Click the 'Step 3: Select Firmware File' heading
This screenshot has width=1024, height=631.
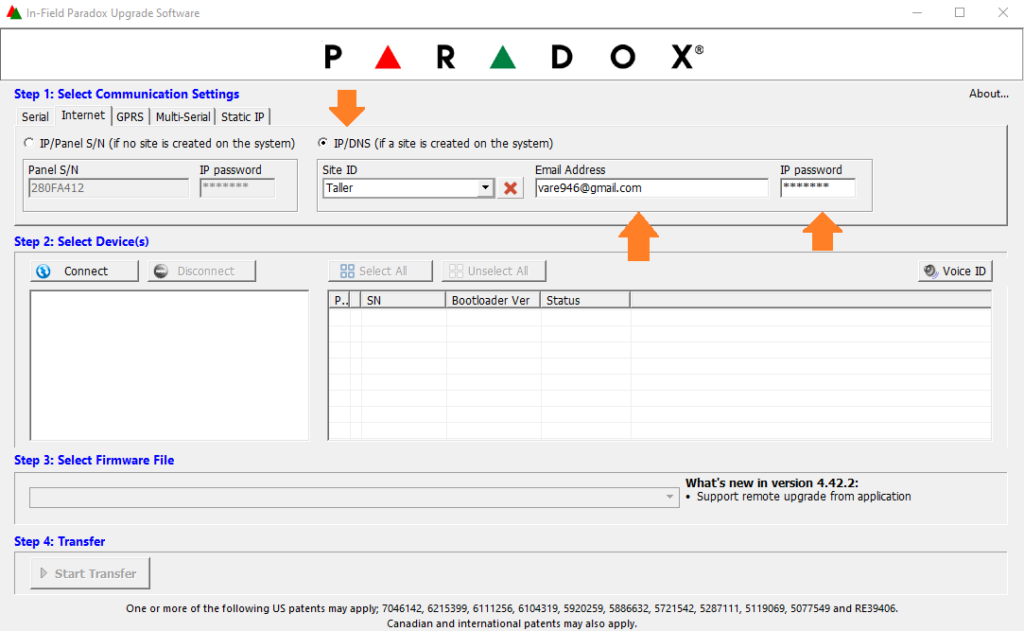94,461
